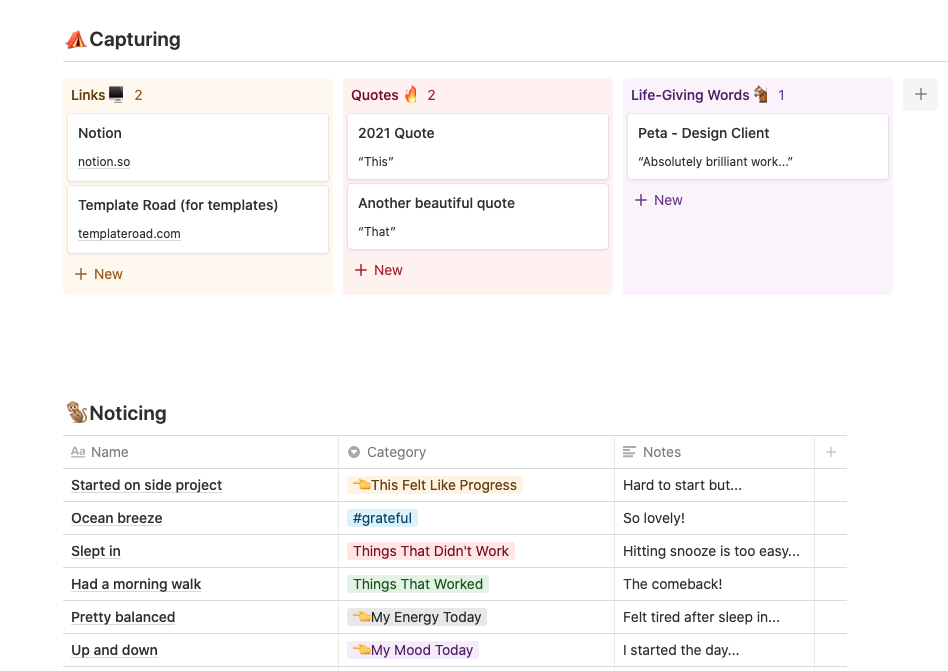
Task: Open the templateroad.com link
Action: coord(129,234)
